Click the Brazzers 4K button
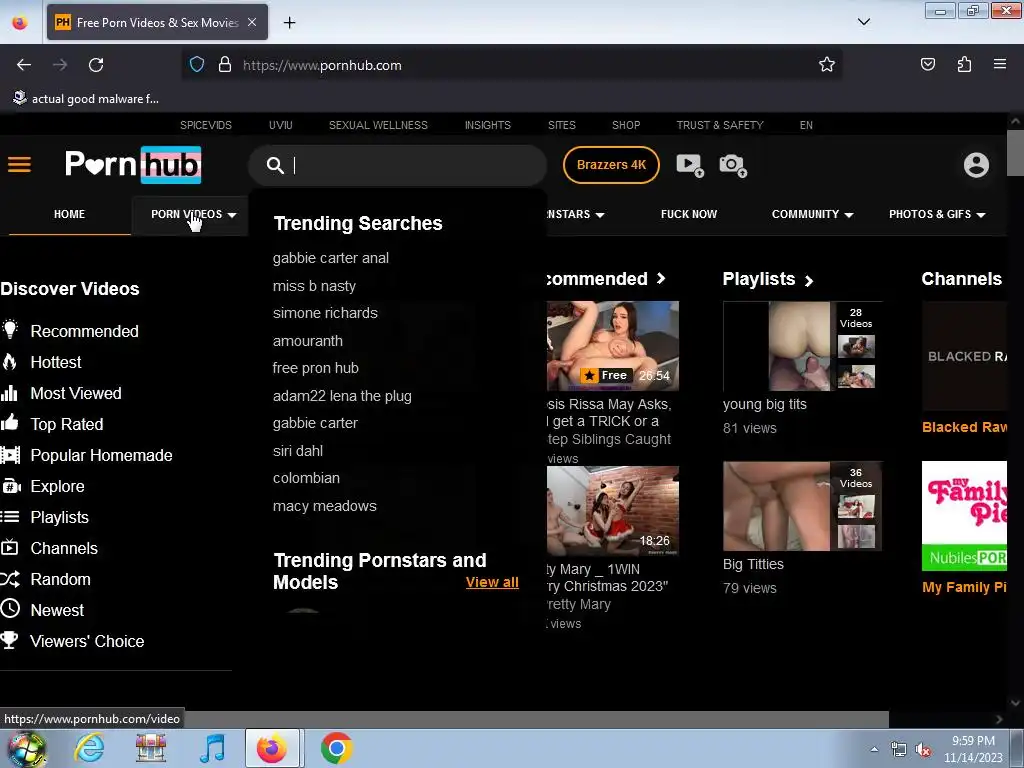Screen dimensions: 1024x768 click(611, 165)
